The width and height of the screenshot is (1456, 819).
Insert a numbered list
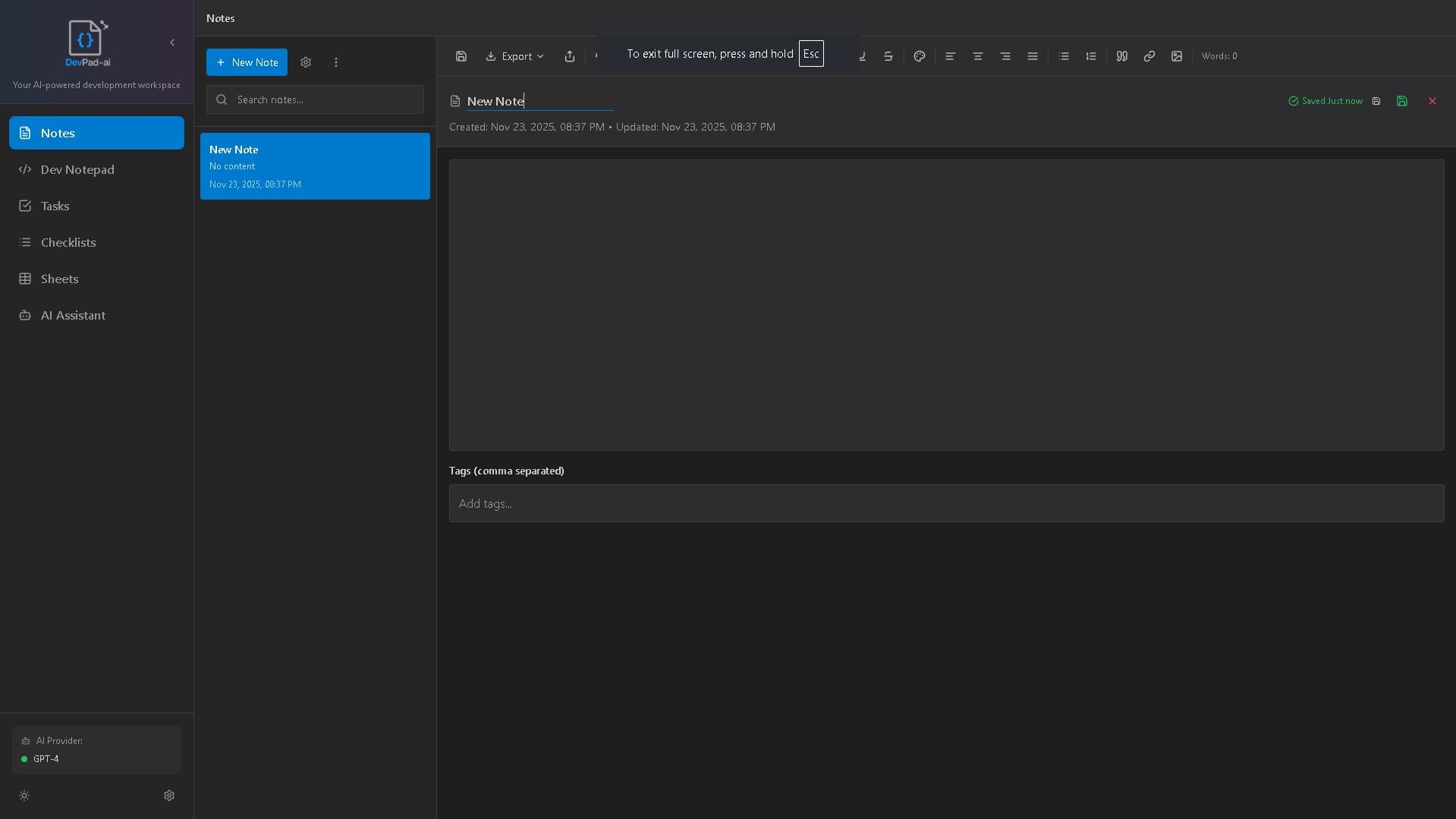[x=1091, y=55]
